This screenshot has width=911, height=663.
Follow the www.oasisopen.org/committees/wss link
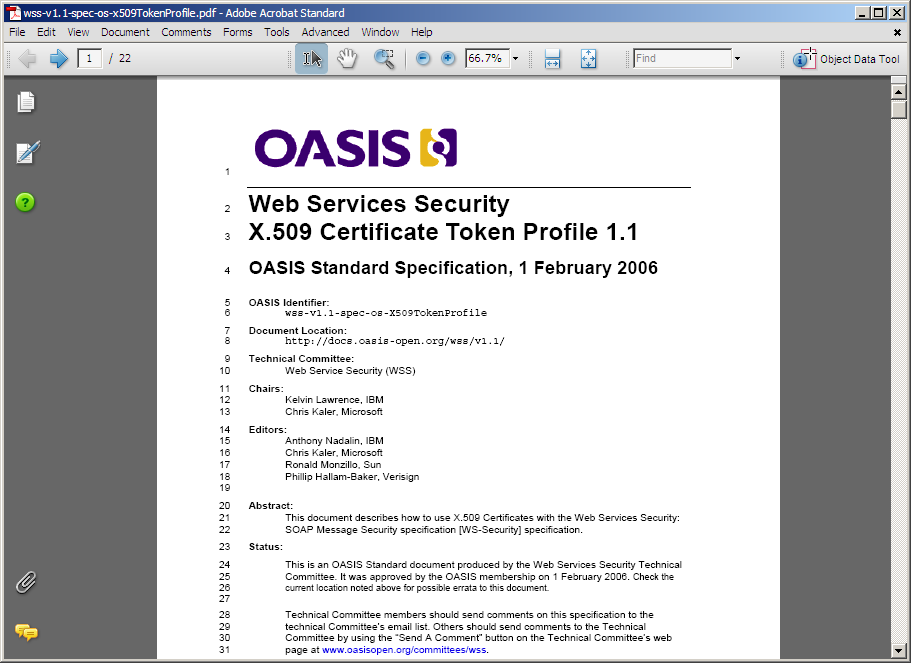(x=404, y=650)
